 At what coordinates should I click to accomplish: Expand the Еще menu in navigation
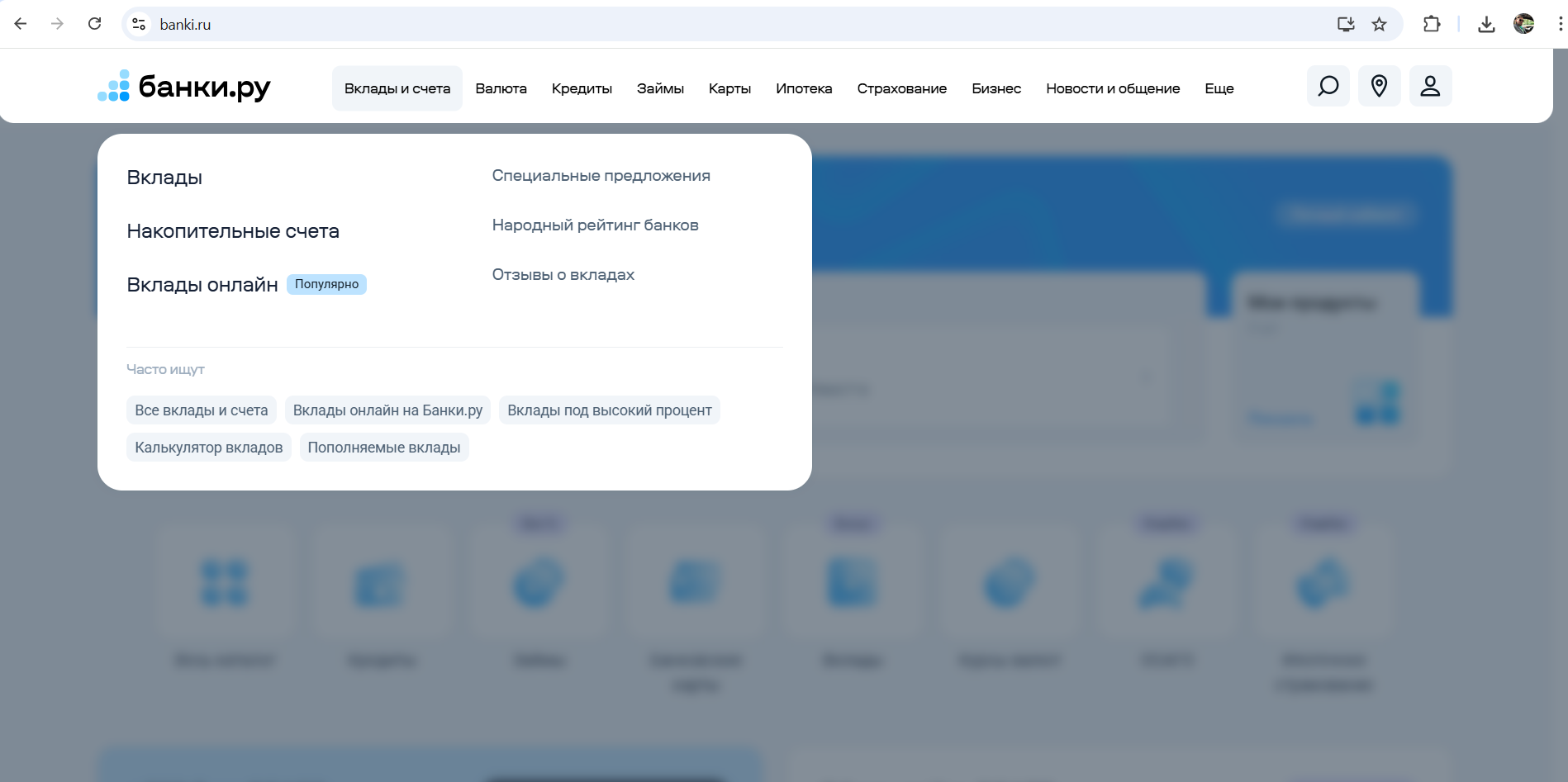coord(1219,88)
